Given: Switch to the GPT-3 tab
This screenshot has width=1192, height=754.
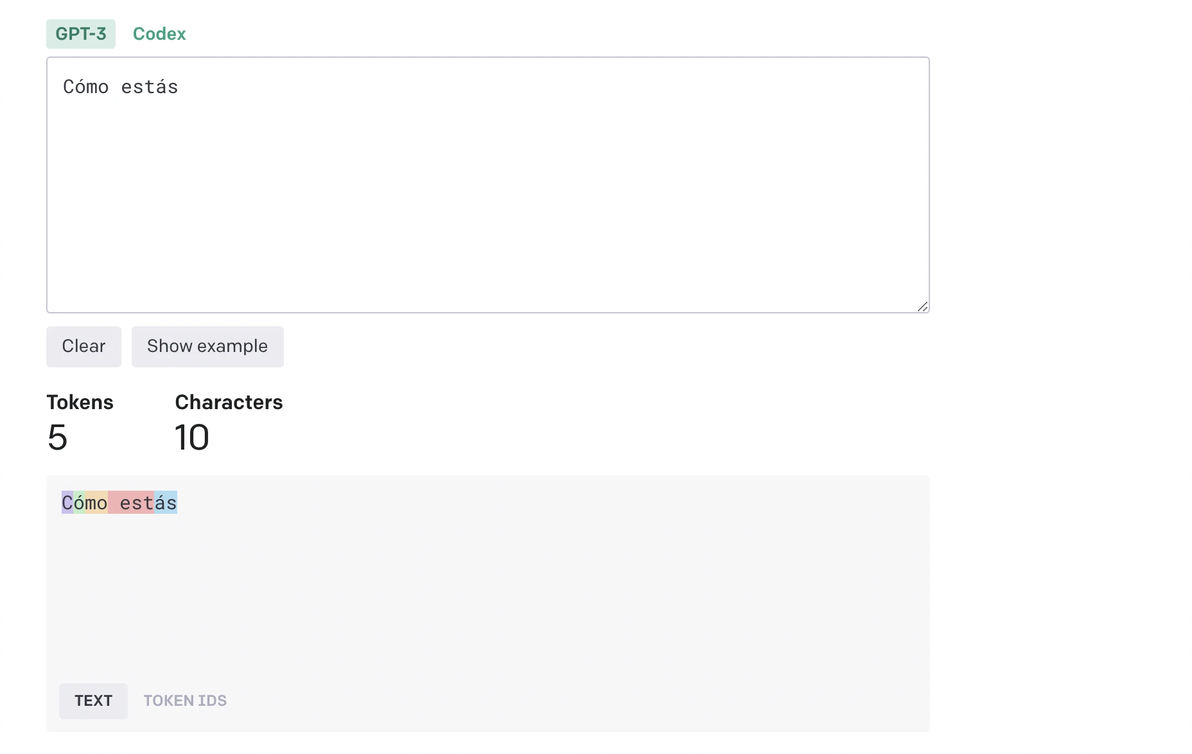Looking at the screenshot, I should (80, 34).
